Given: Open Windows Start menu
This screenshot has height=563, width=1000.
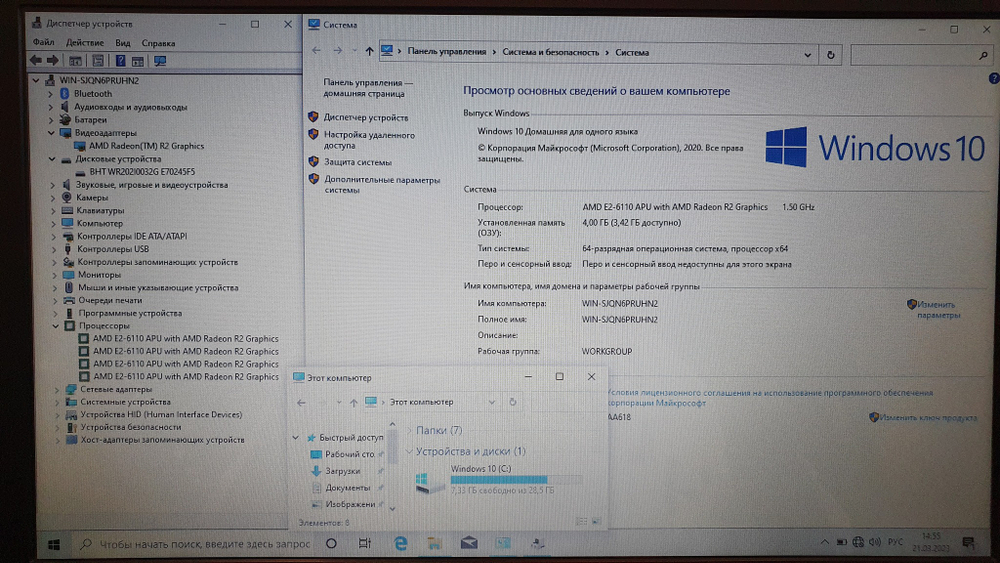Looking at the screenshot, I should pyautogui.click(x=54, y=545).
